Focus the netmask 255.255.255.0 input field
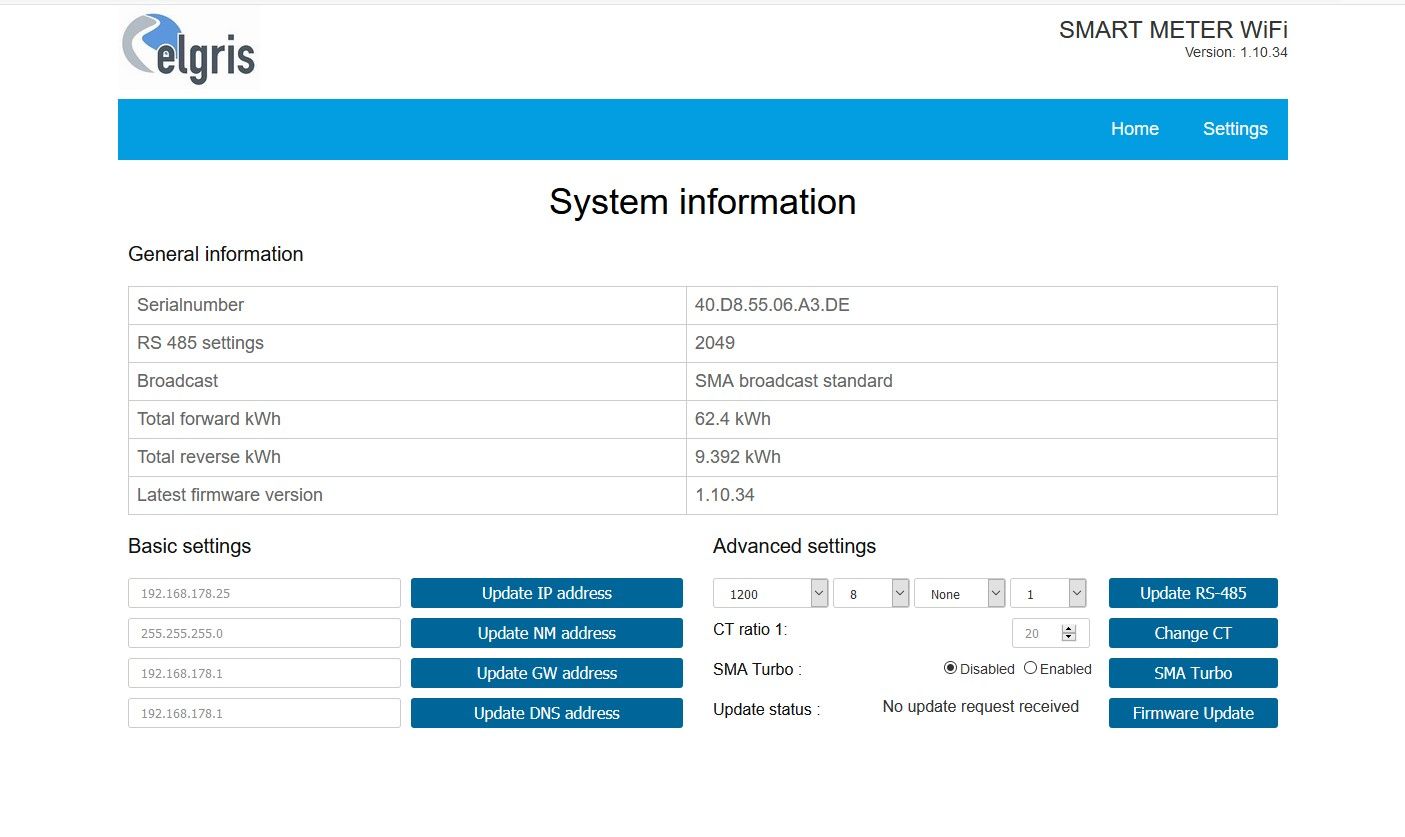1405x837 pixels. pyautogui.click(x=264, y=633)
